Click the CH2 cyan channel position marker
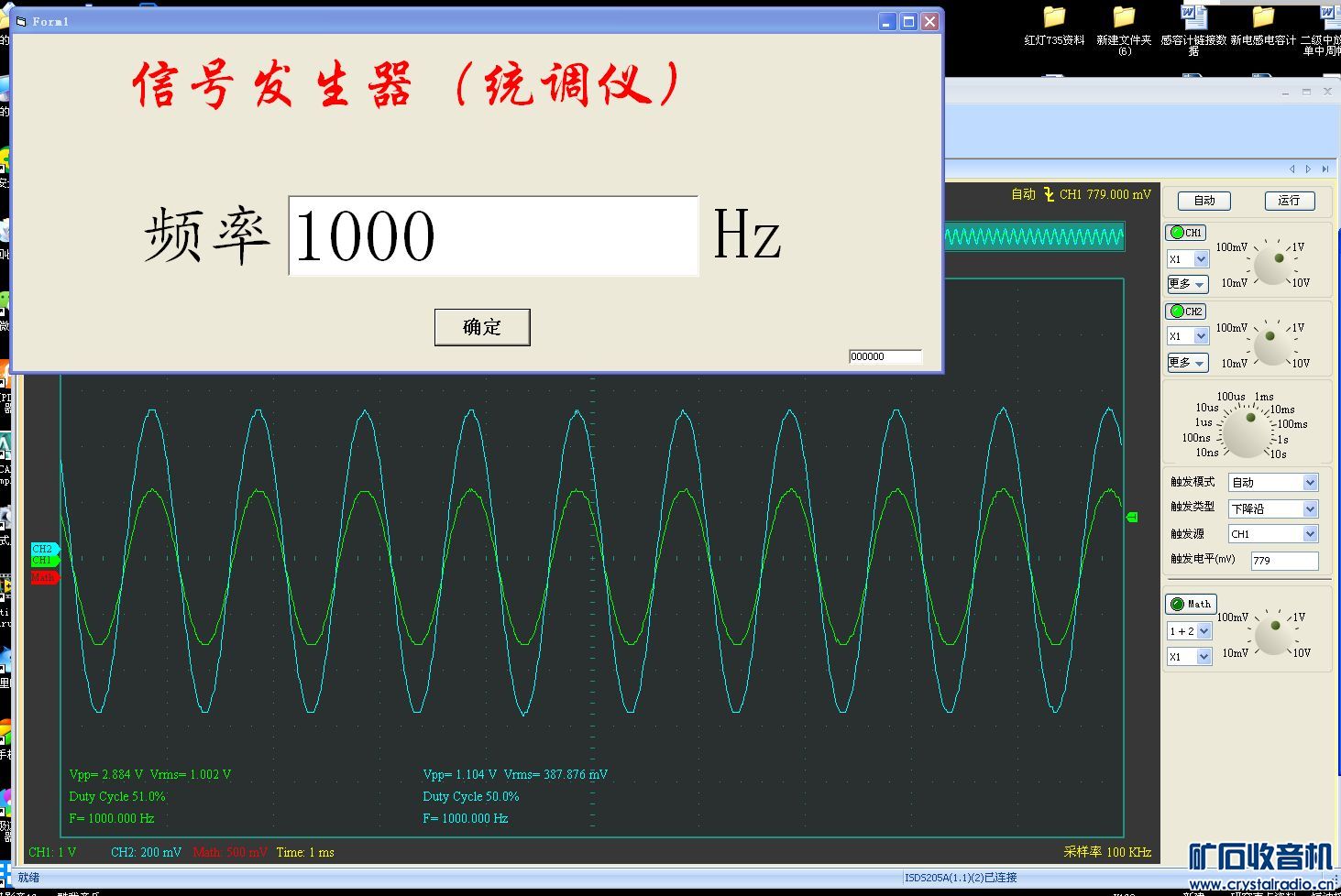 click(43, 549)
